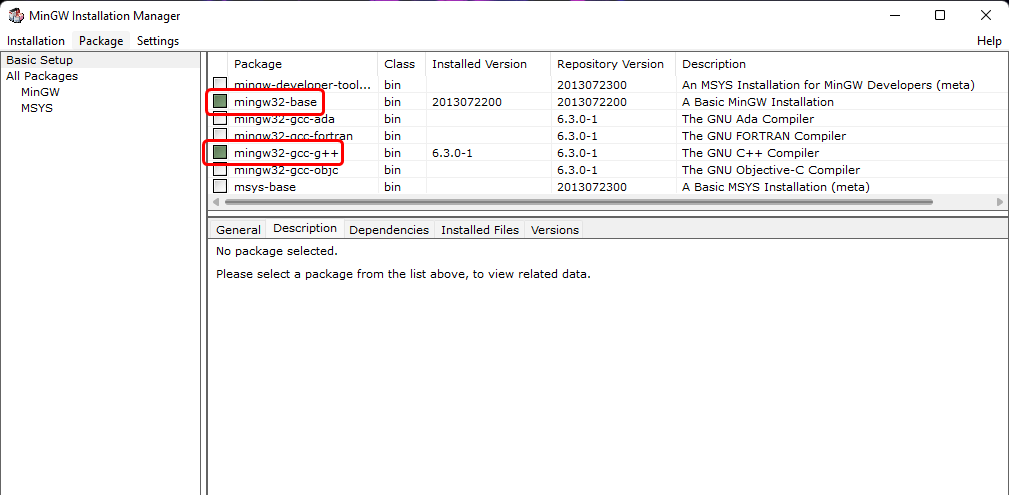Mark the mingw32-gcc-objc package checkbox
Viewport: 1009px width, 495px height.
[220, 170]
